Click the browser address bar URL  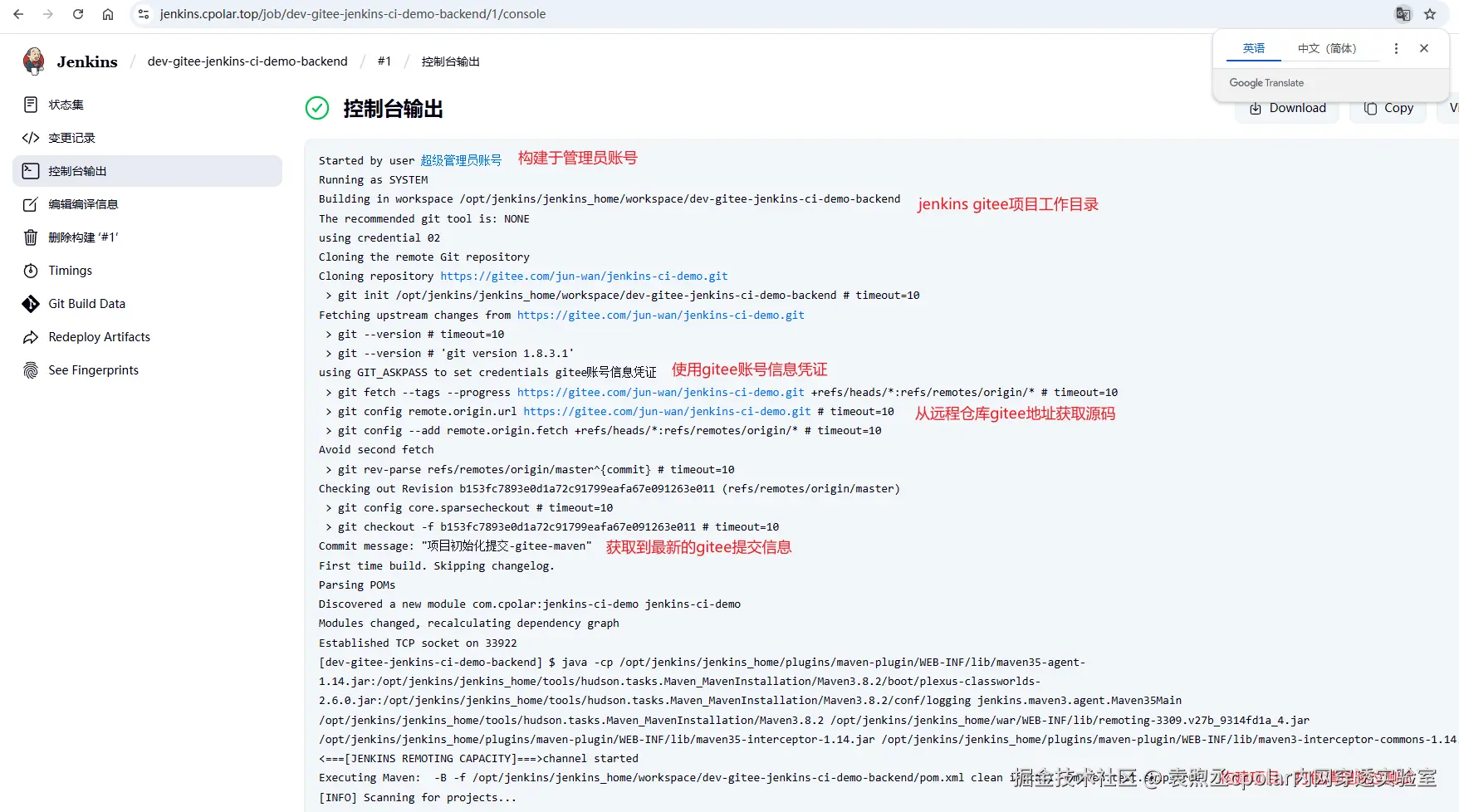353,14
